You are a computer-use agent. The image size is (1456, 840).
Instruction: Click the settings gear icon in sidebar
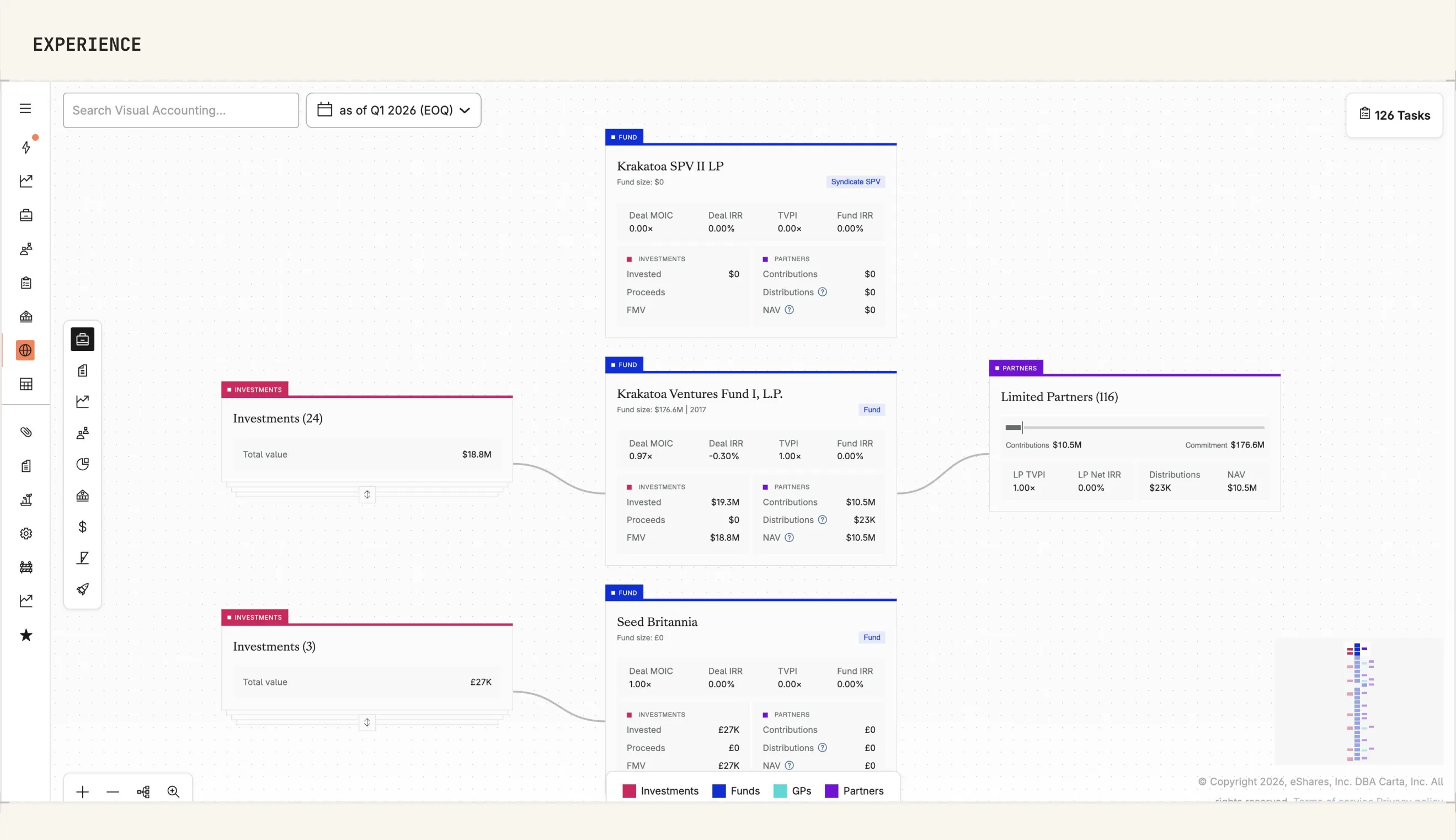coord(26,534)
